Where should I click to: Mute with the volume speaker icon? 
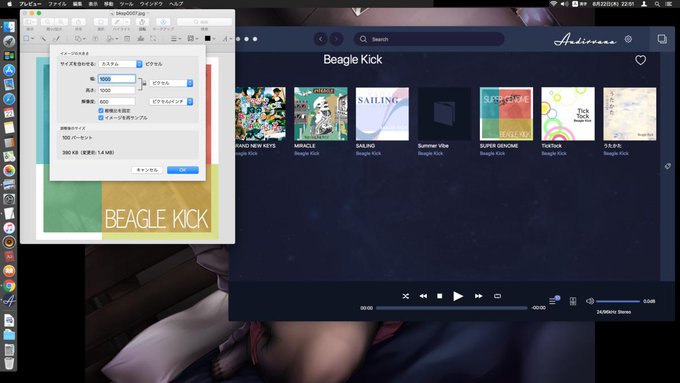(x=590, y=301)
